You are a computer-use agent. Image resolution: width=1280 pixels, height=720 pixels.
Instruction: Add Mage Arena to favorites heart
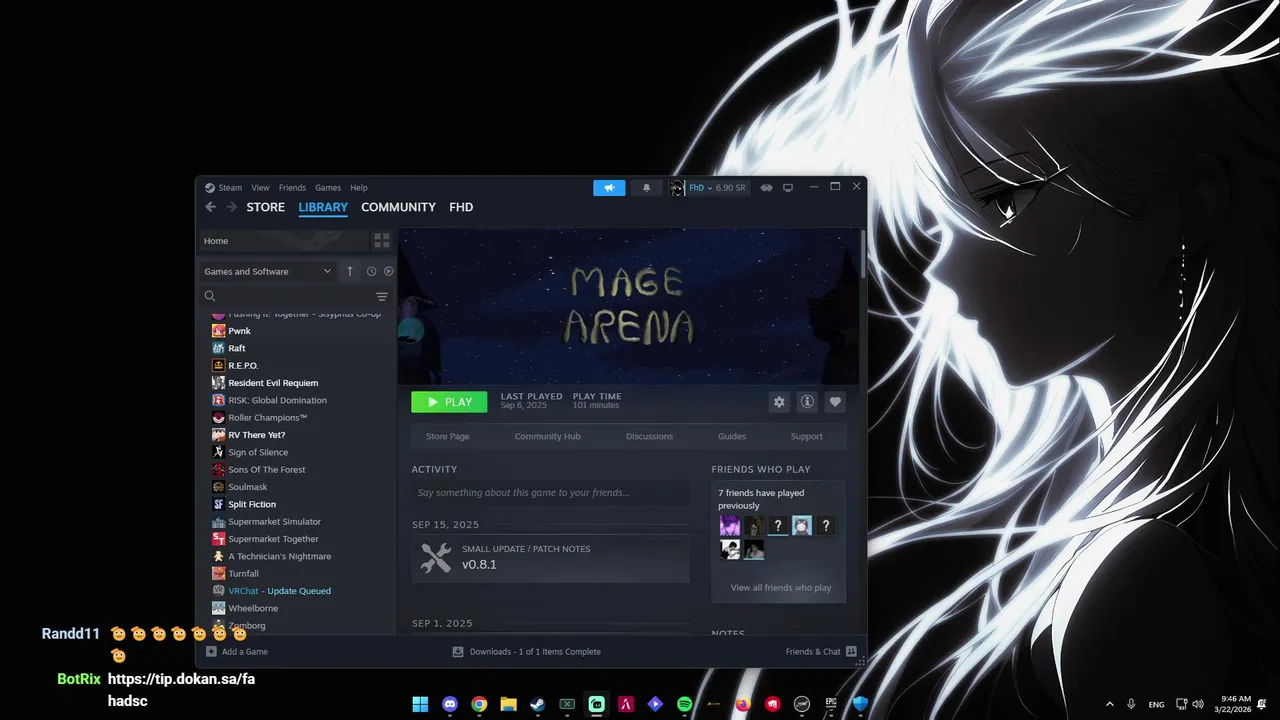pos(835,402)
